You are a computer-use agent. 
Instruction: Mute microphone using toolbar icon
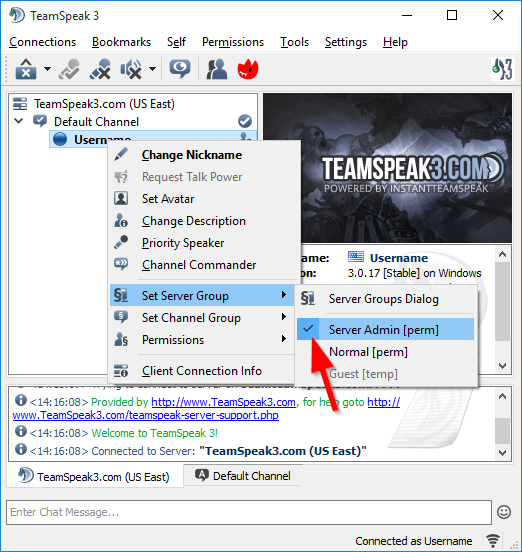click(x=100, y=69)
